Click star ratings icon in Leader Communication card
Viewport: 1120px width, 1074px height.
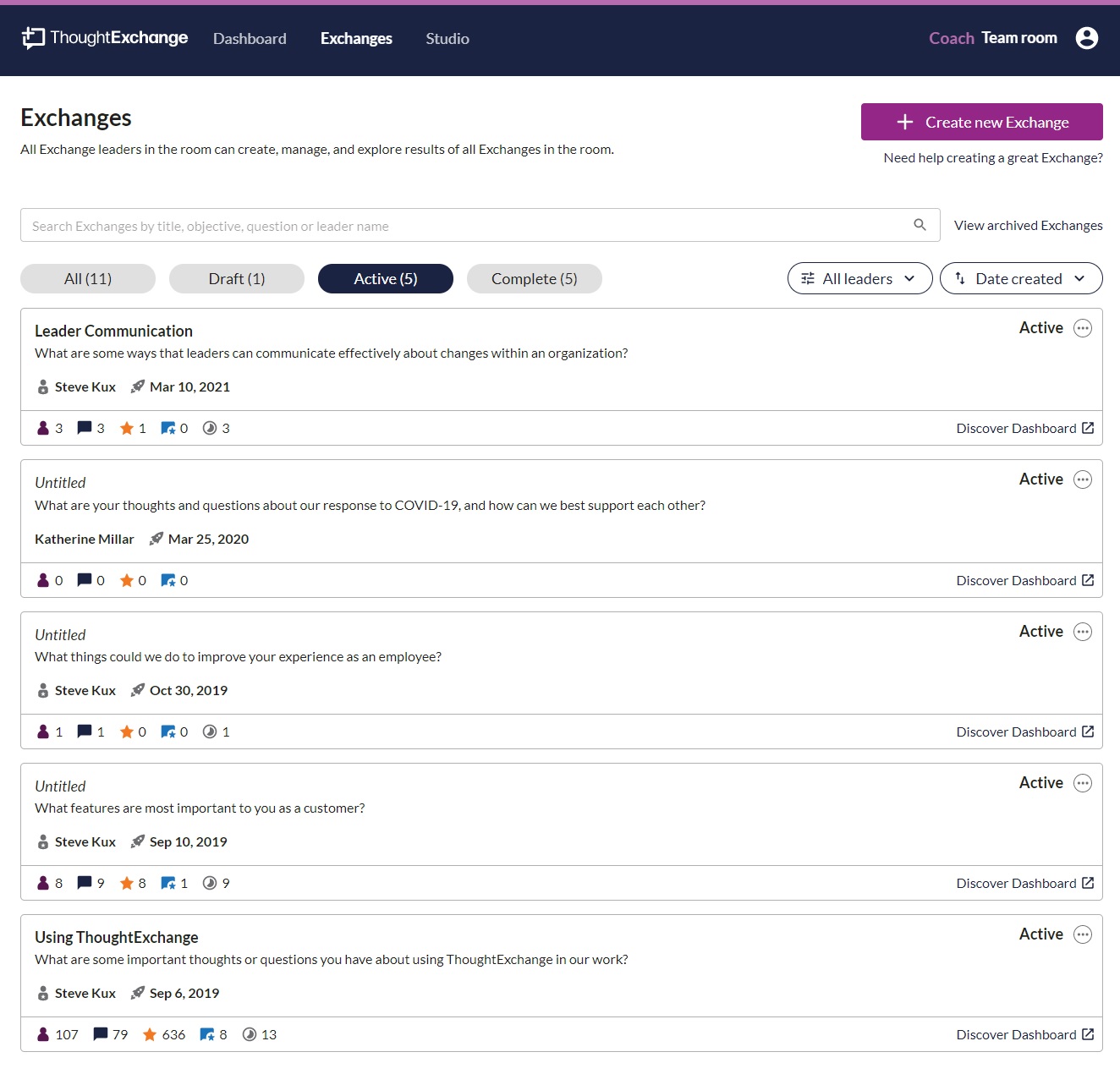pyautogui.click(x=127, y=428)
